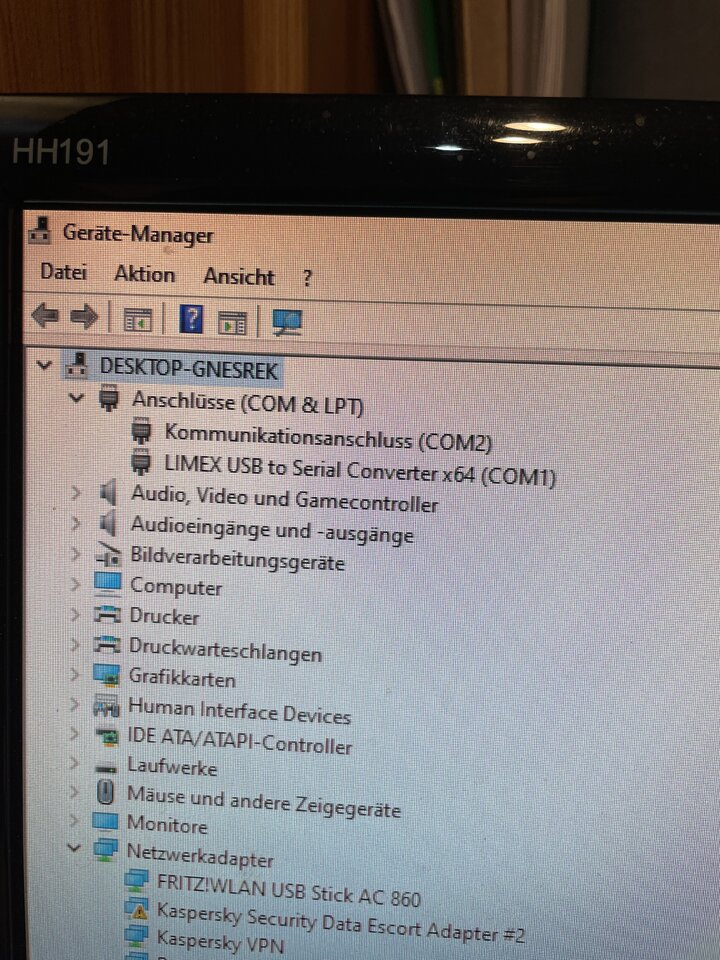Image resolution: width=720 pixels, height=960 pixels.
Task: Click the Netzwerkadapter network icon
Action: [x=105, y=849]
